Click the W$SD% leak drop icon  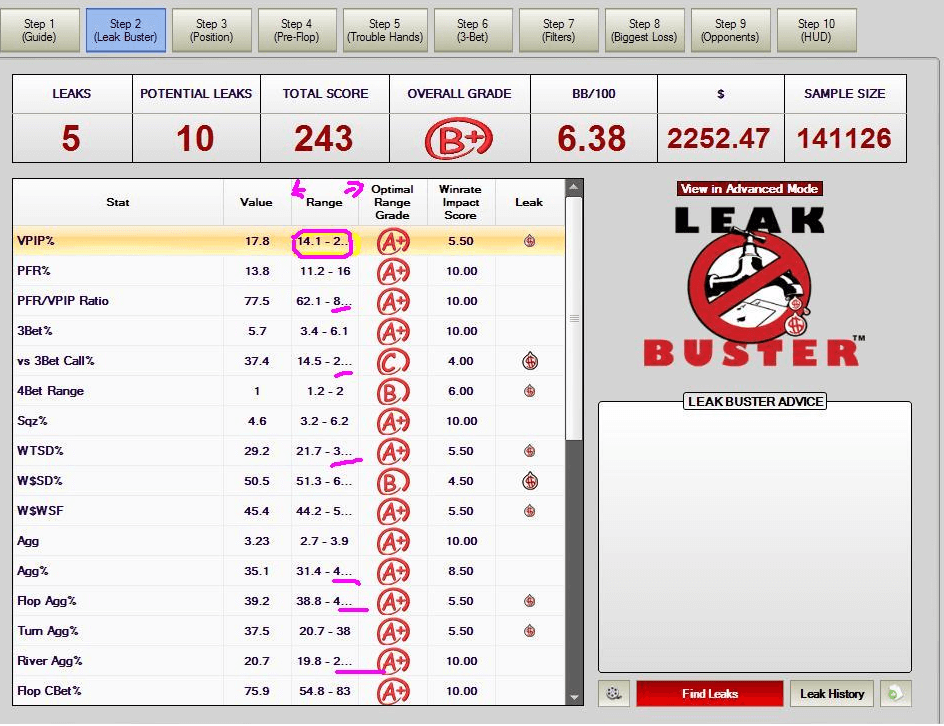(529, 481)
